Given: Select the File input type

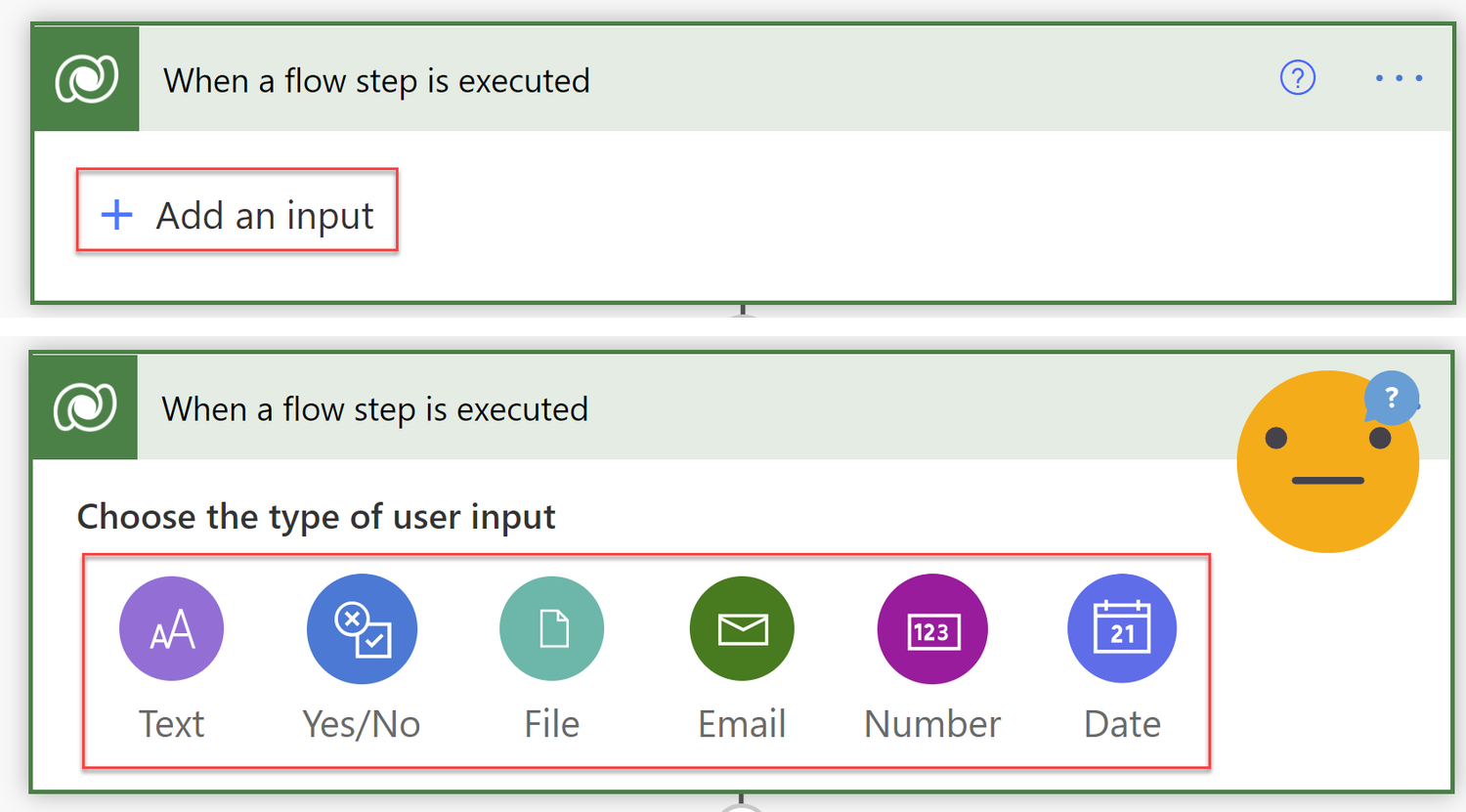Looking at the screenshot, I should [x=551, y=628].
